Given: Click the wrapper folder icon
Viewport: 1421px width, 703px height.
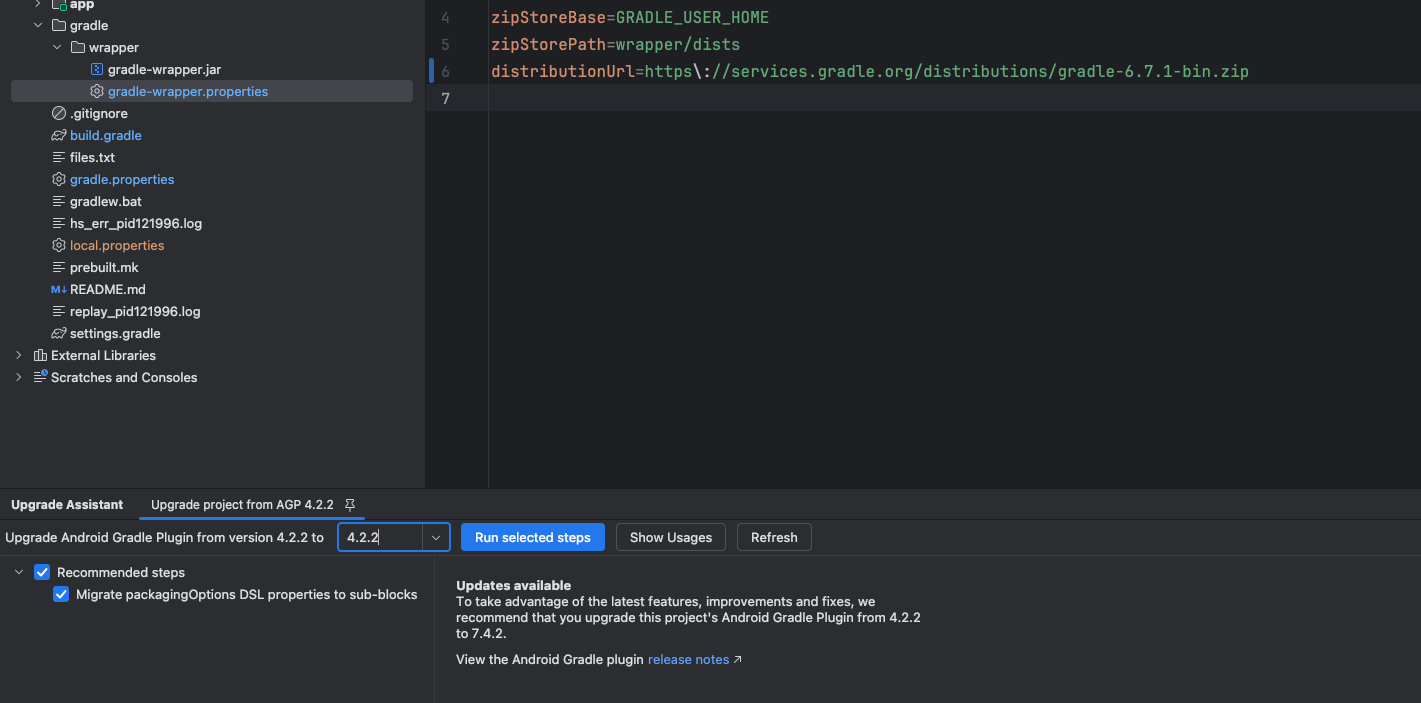Looking at the screenshot, I should click(x=78, y=47).
